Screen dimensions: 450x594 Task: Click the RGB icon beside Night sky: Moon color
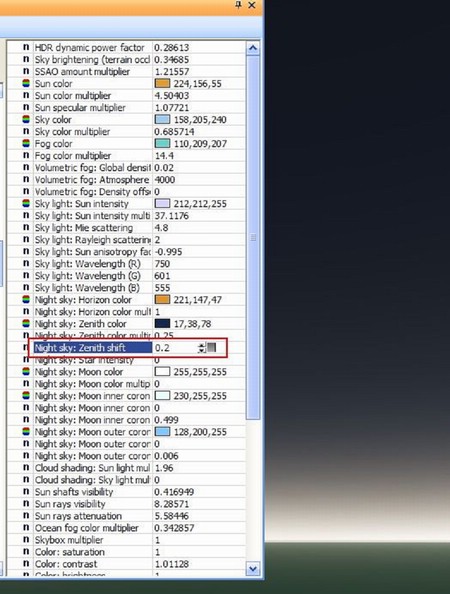pos(26,372)
